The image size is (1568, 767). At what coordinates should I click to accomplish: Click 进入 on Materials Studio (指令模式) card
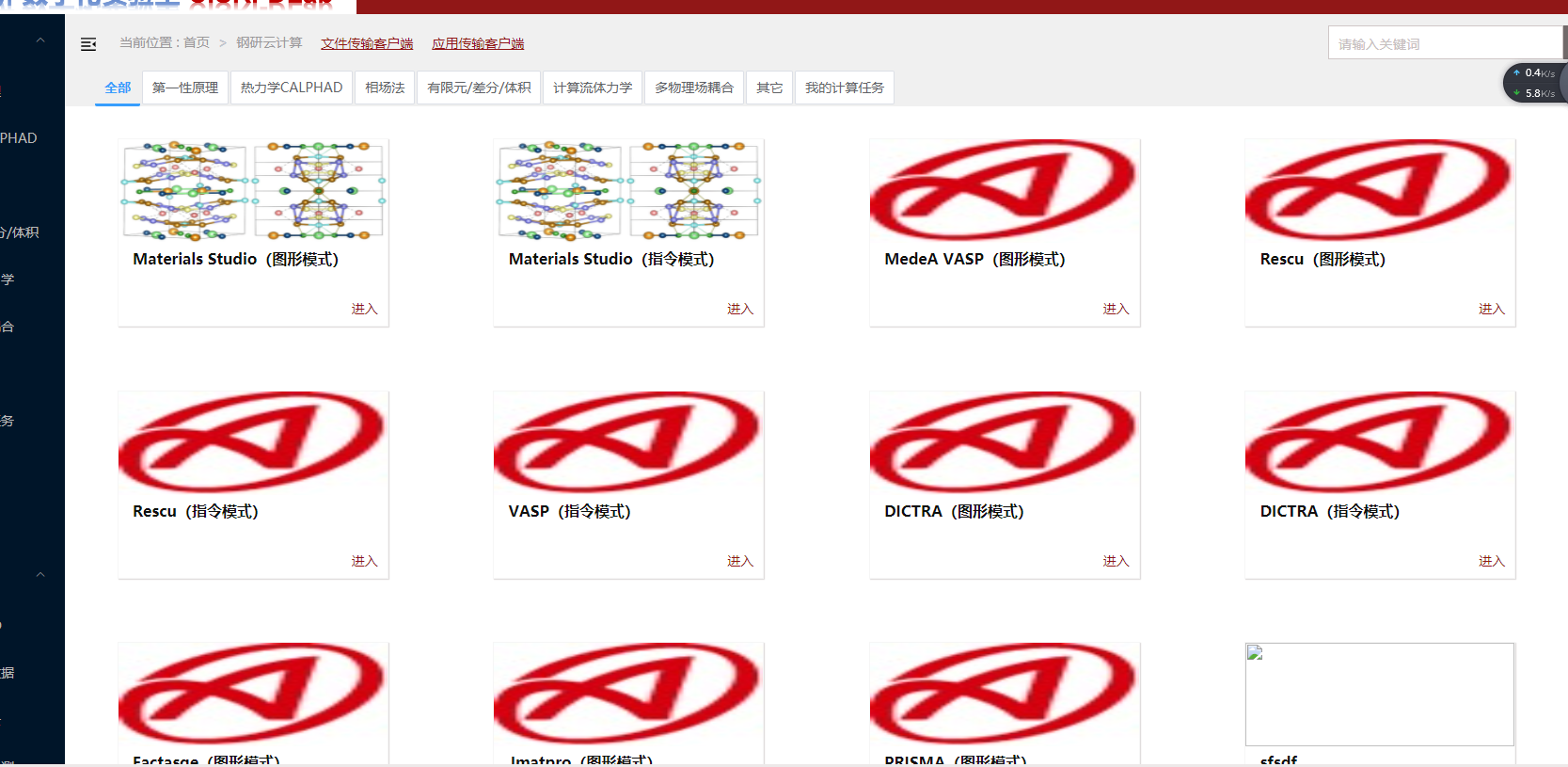[740, 309]
